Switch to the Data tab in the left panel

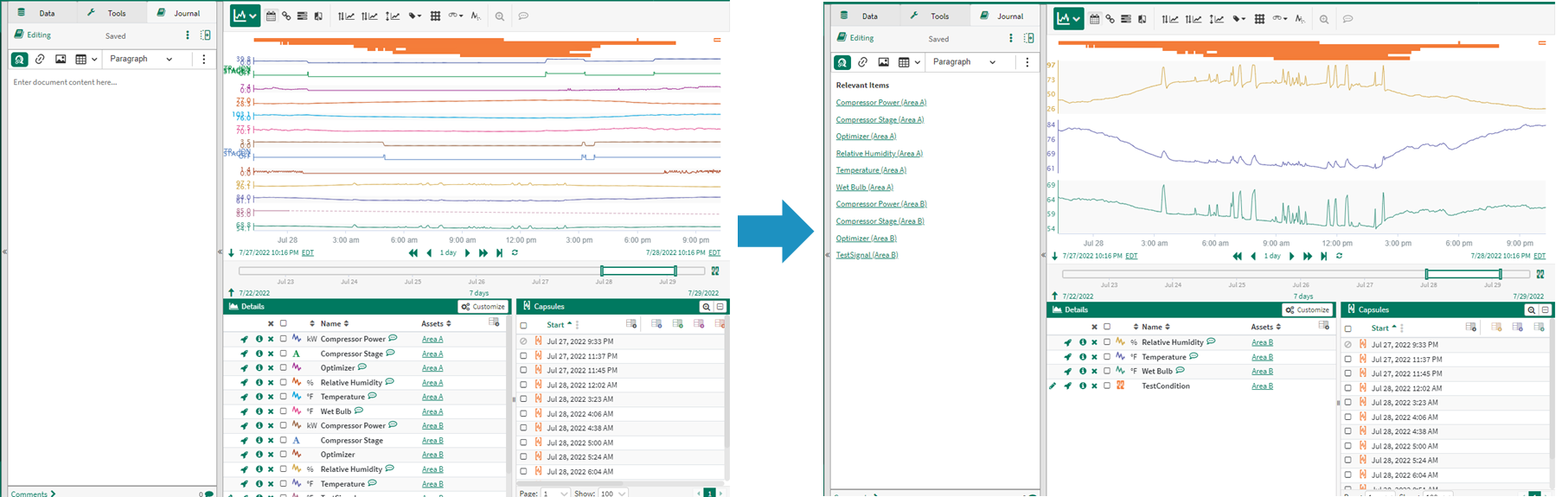(38, 13)
